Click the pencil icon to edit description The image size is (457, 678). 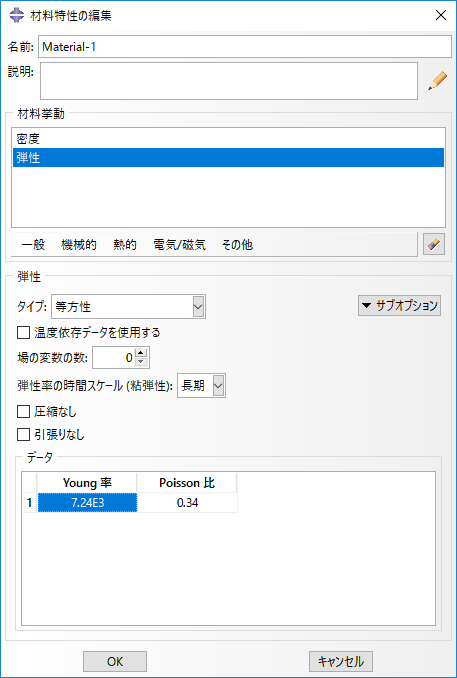437,81
